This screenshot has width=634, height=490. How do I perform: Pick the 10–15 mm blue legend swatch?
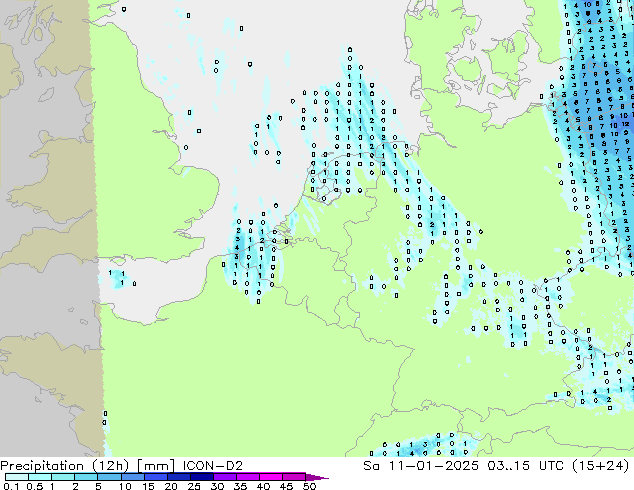tap(133, 477)
